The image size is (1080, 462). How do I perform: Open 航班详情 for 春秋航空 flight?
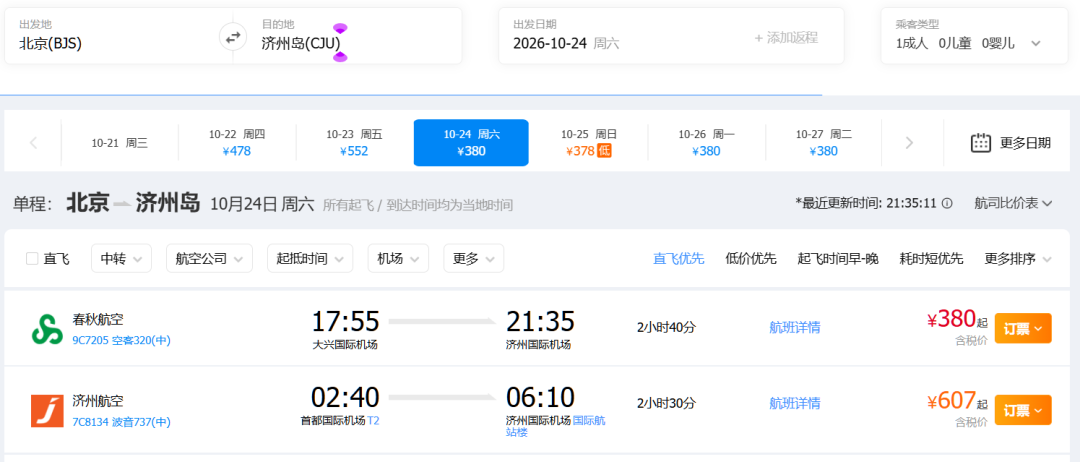click(x=795, y=328)
